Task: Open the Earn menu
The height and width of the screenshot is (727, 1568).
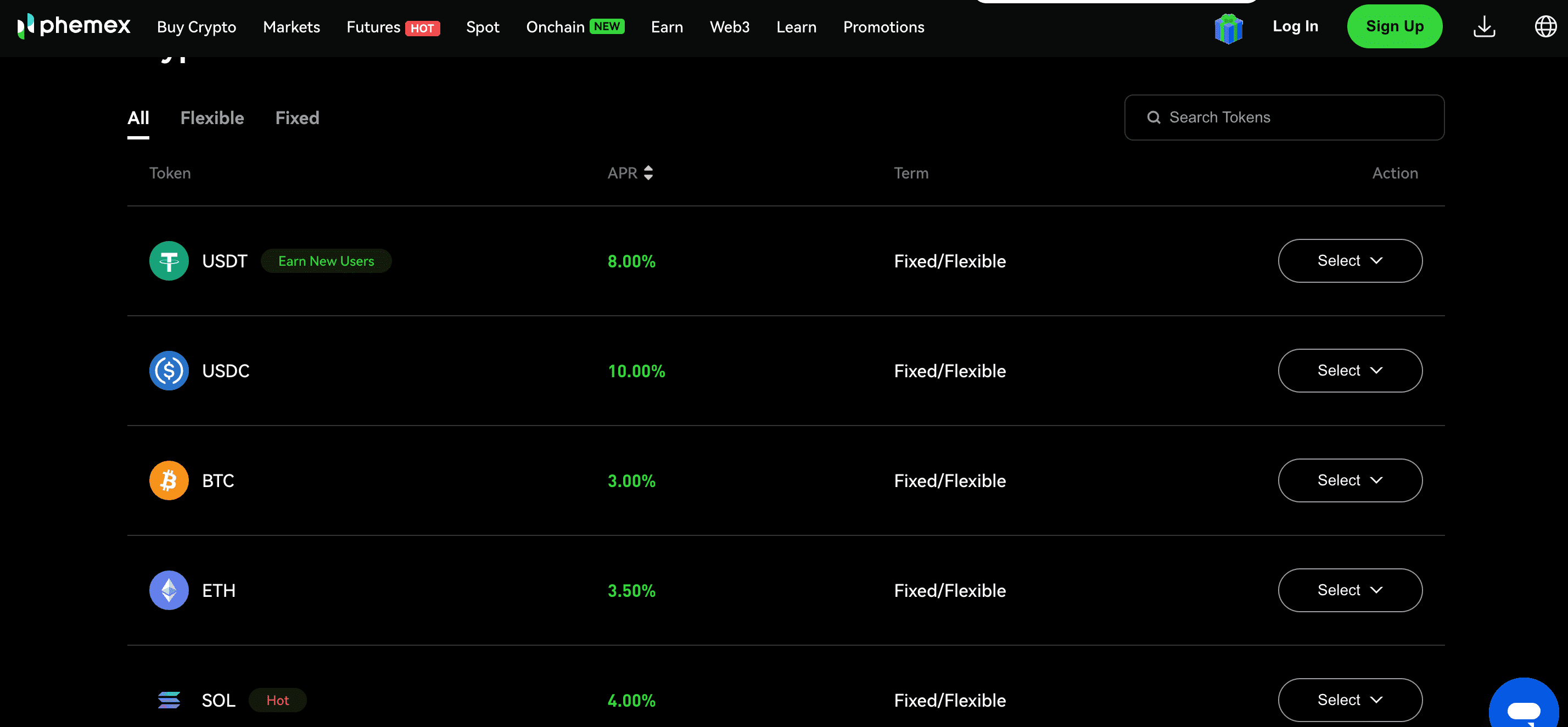Action: click(x=667, y=27)
